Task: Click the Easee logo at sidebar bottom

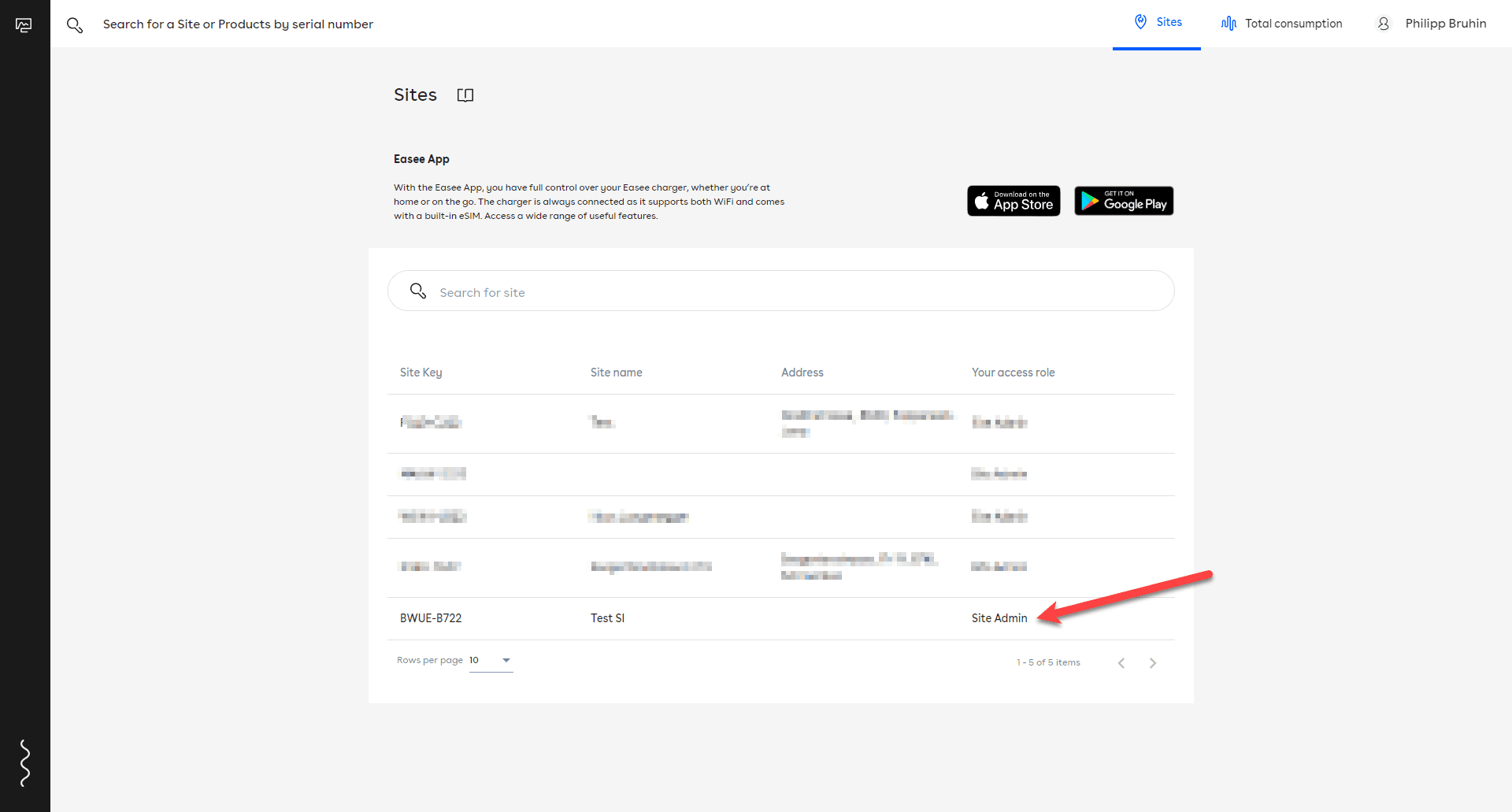Action: 25,763
